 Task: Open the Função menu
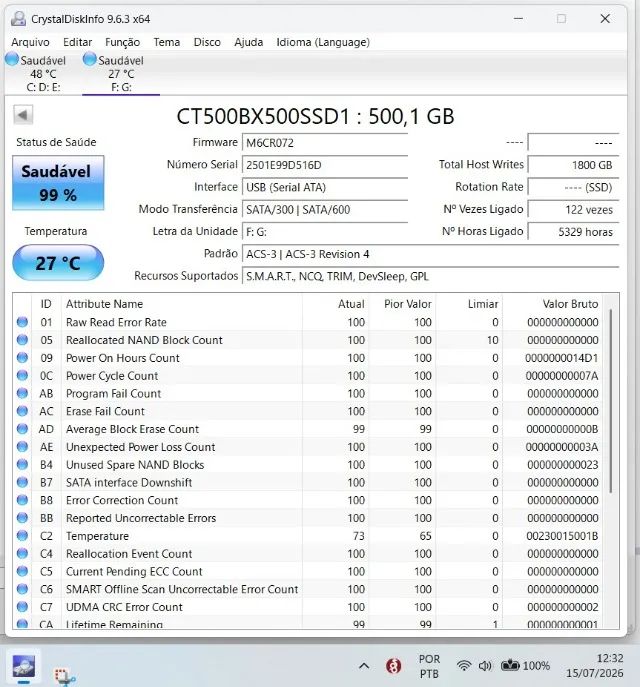click(122, 42)
